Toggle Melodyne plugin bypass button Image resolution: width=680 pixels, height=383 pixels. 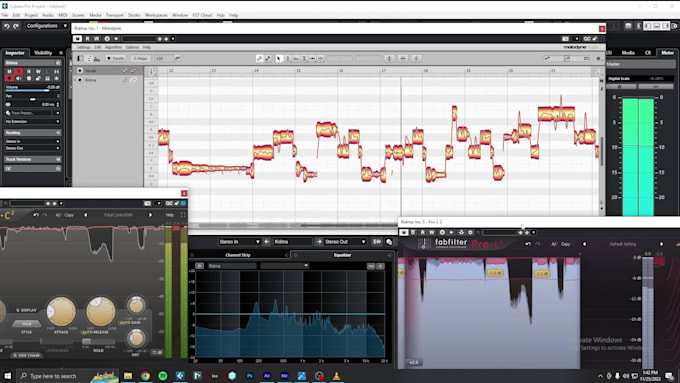(77, 39)
